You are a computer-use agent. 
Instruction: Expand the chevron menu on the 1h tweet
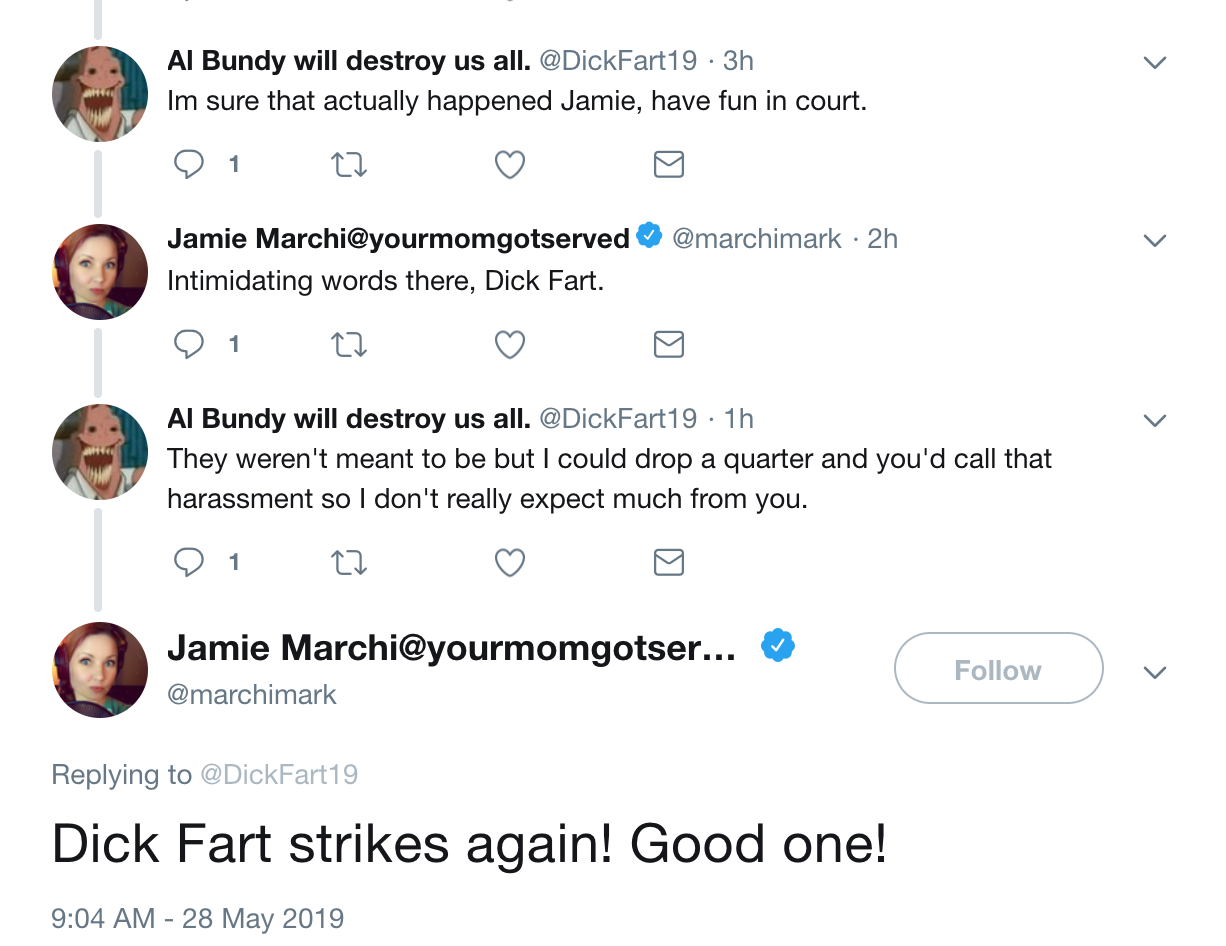(1155, 420)
